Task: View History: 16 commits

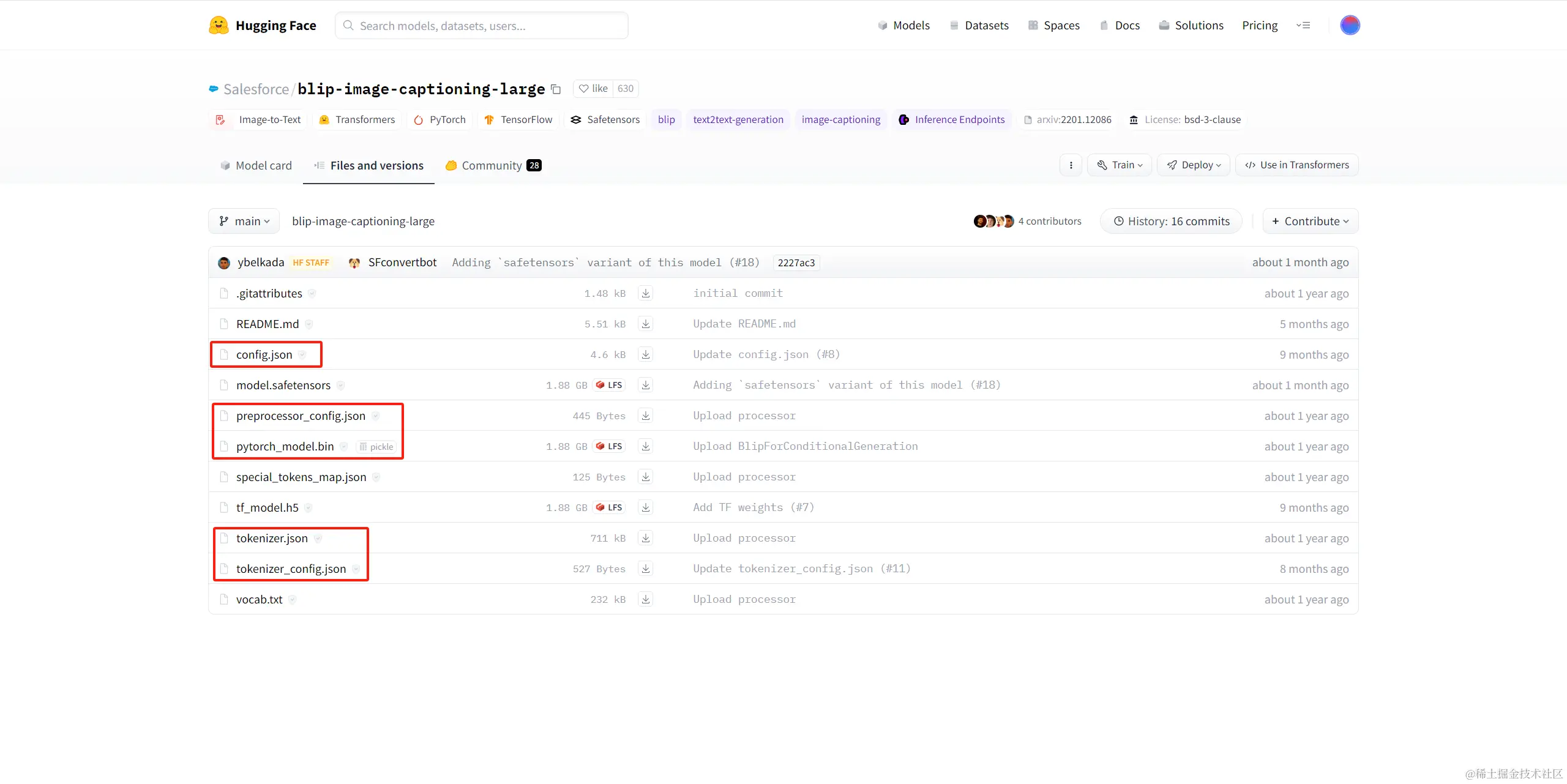Action: pyautogui.click(x=1171, y=221)
